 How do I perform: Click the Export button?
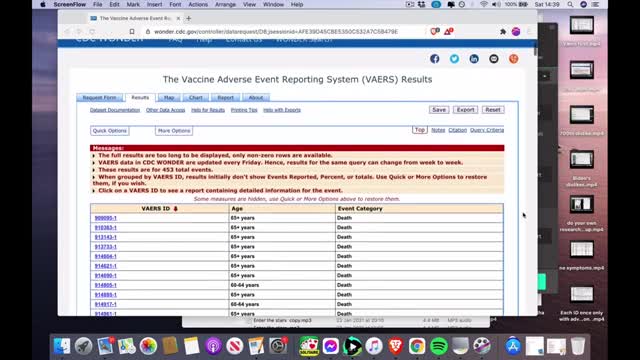click(x=465, y=110)
